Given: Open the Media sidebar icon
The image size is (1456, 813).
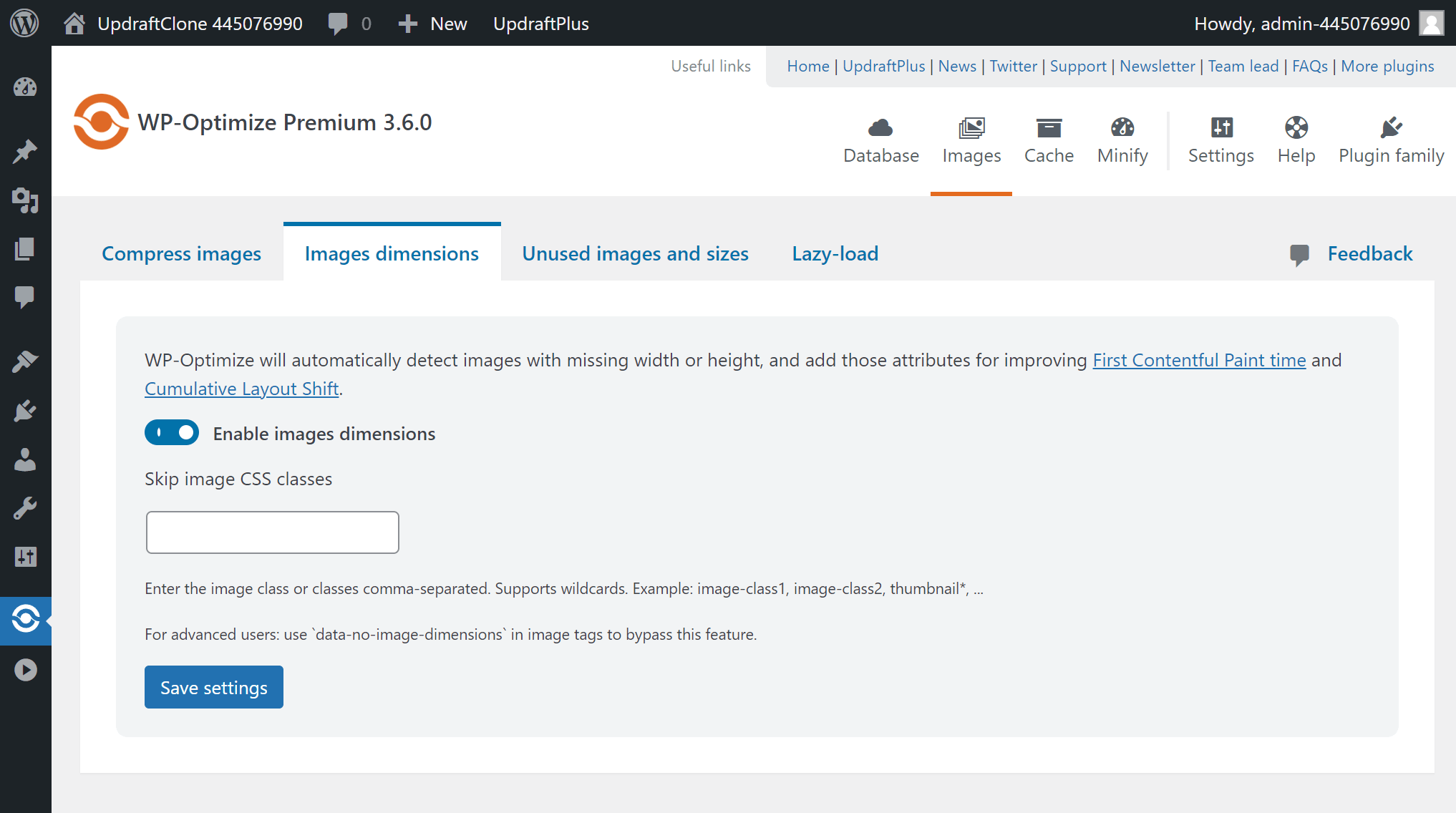Looking at the screenshot, I should (x=25, y=200).
